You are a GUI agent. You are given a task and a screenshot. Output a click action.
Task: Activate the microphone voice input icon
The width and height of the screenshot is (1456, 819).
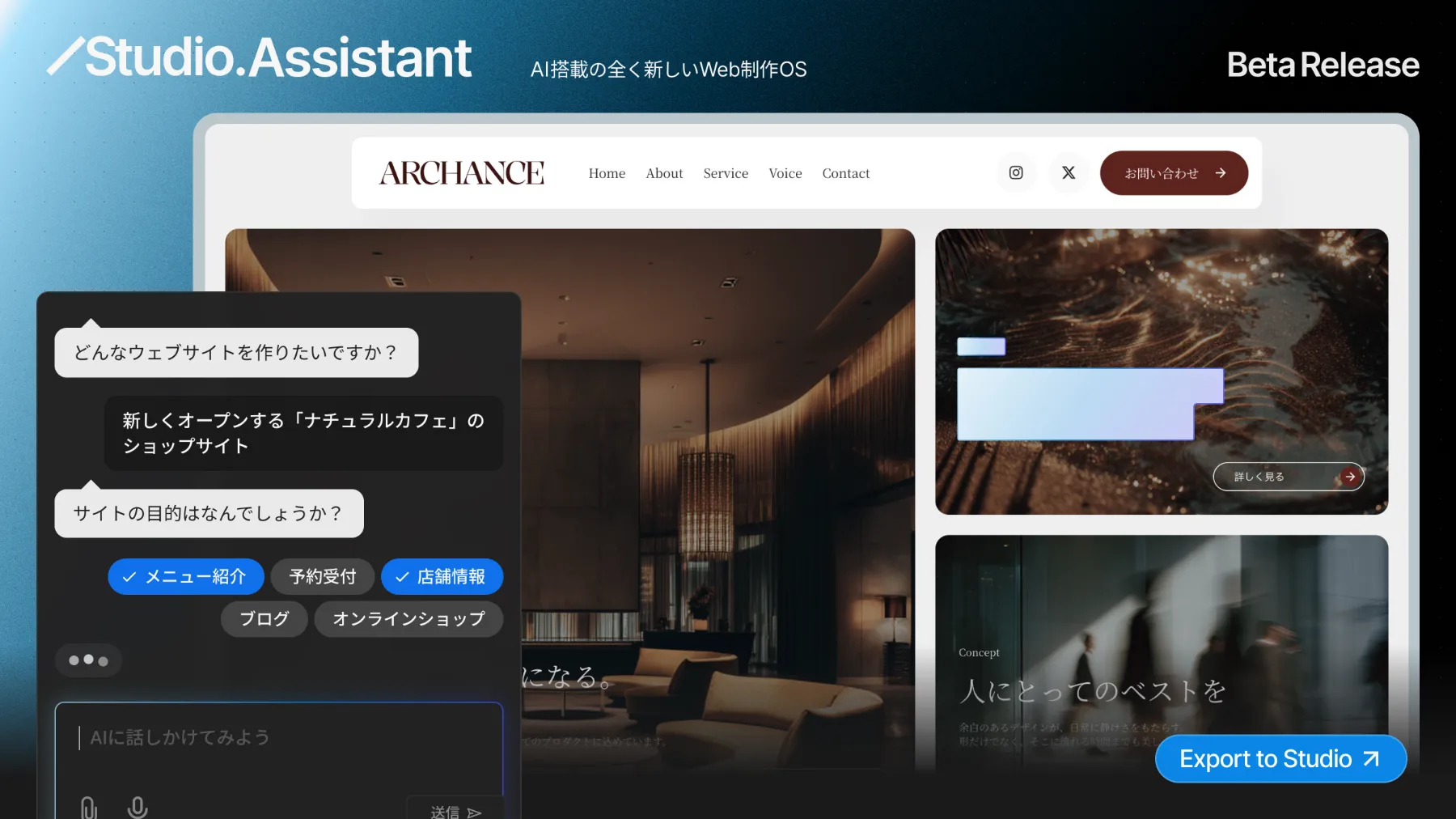(x=138, y=807)
